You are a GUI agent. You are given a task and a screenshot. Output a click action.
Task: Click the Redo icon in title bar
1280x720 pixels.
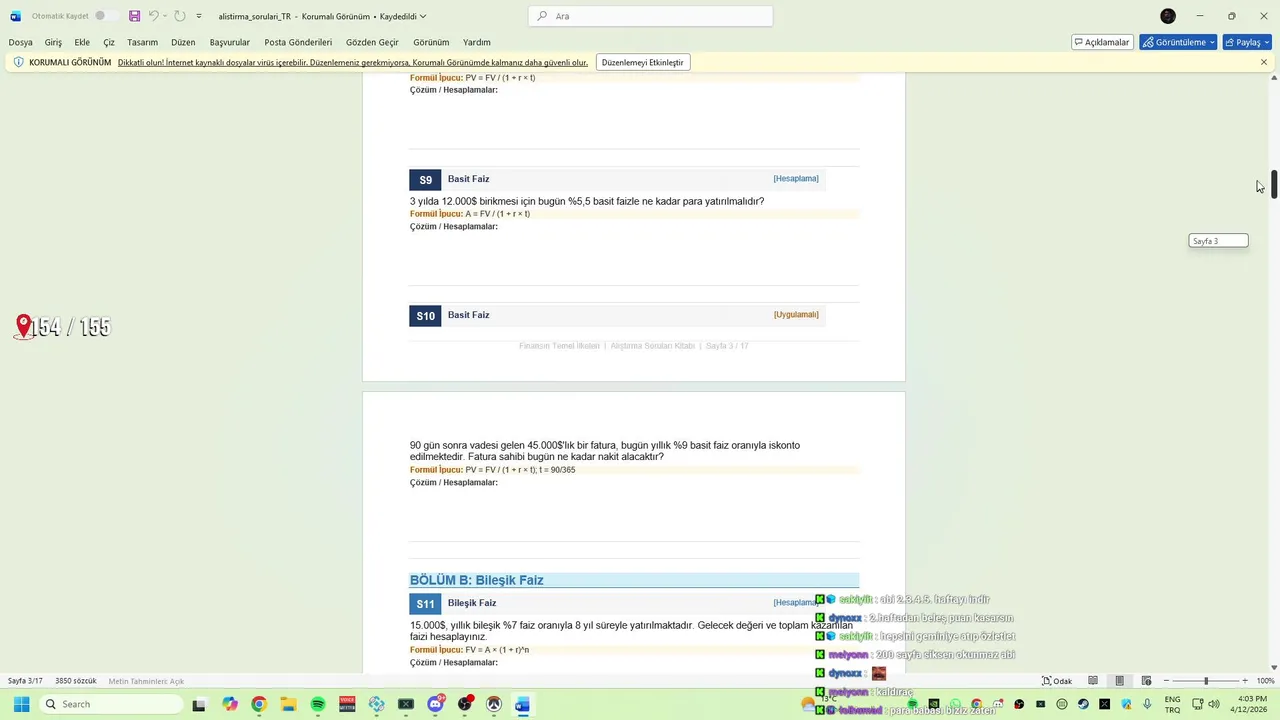point(179,16)
